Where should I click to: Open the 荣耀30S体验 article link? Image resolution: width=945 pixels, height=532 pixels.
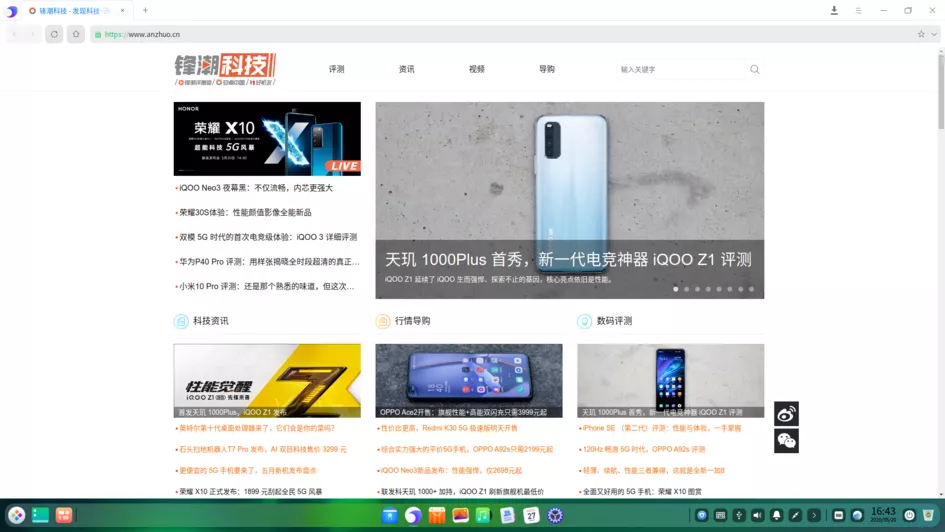click(x=245, y=213)
